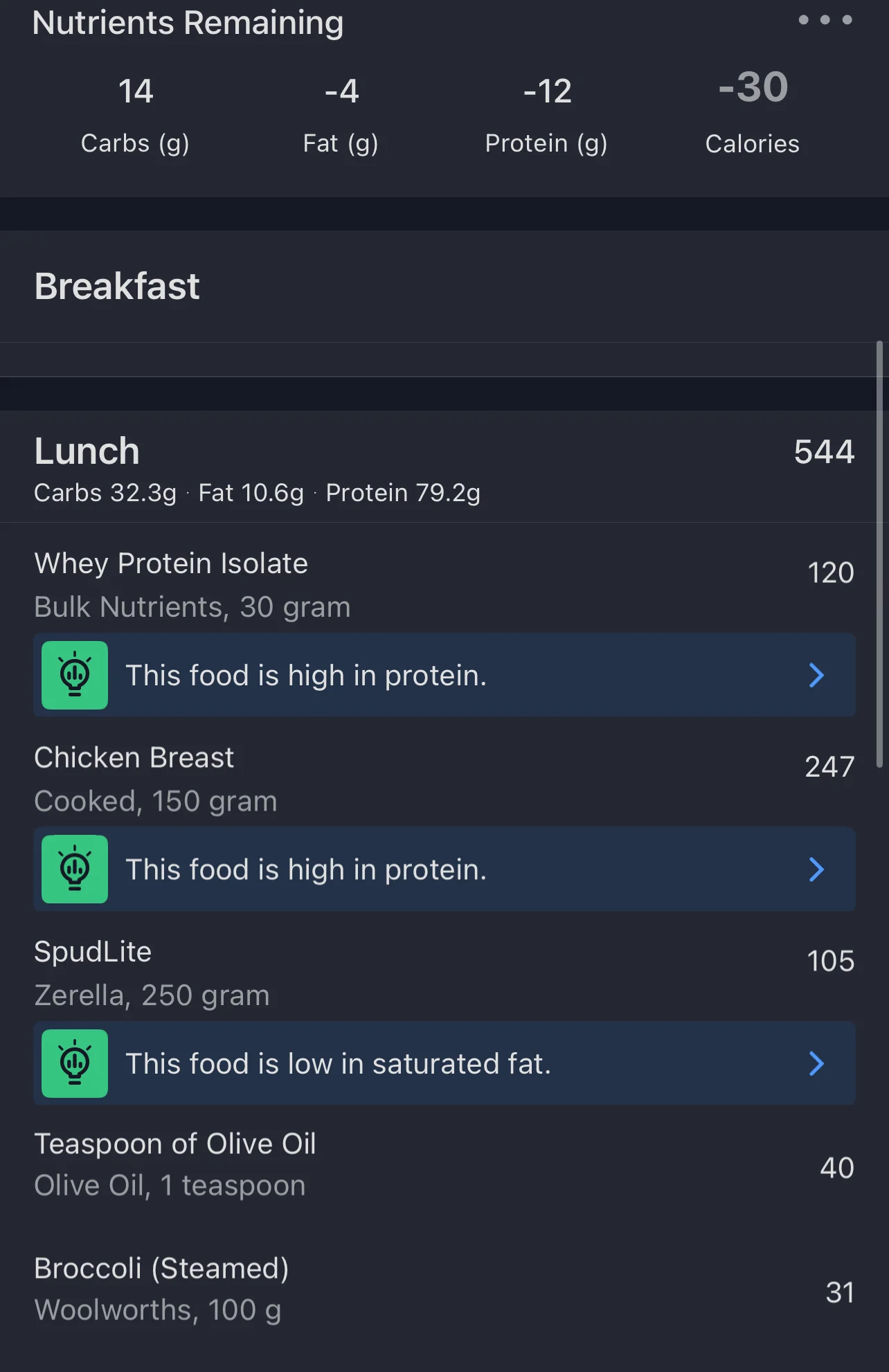Open the three-dot Nutrients Remaining menu
Viewport: 889px width, 1372px height.
(825, 20)
